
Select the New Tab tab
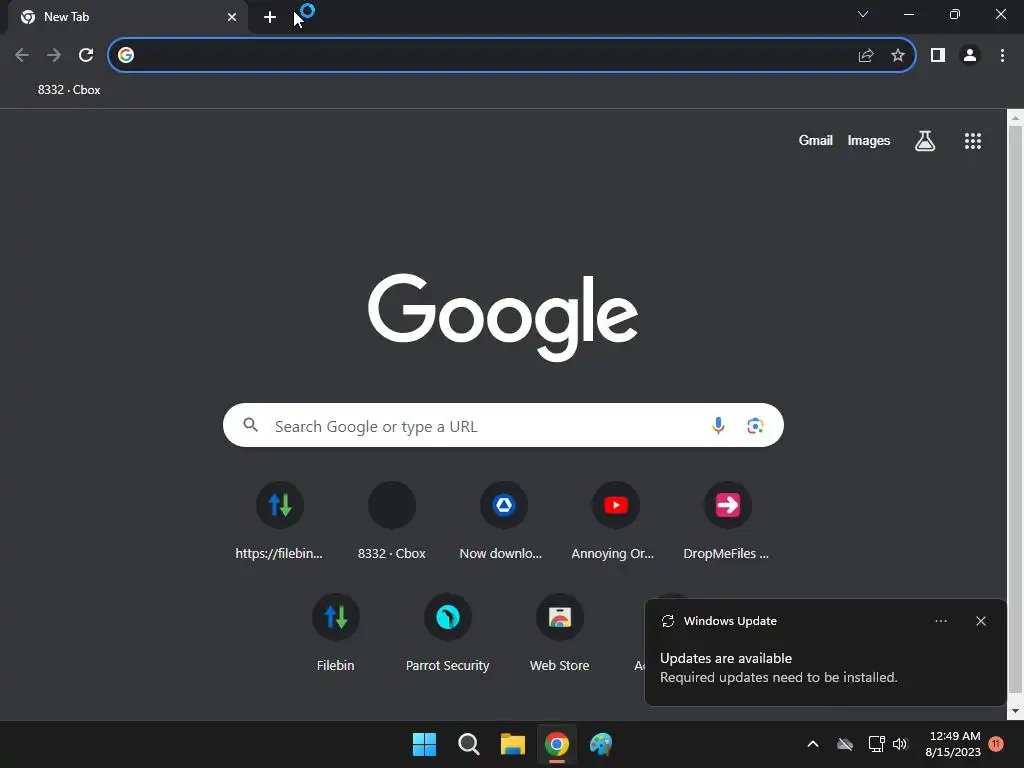(x=127, y=17)
